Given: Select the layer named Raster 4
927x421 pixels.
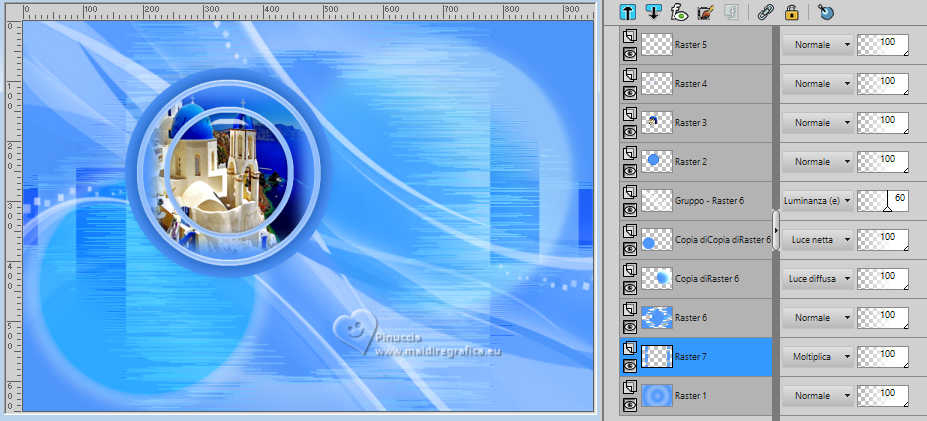Looking at the screenshot, I should coord(691,83).
